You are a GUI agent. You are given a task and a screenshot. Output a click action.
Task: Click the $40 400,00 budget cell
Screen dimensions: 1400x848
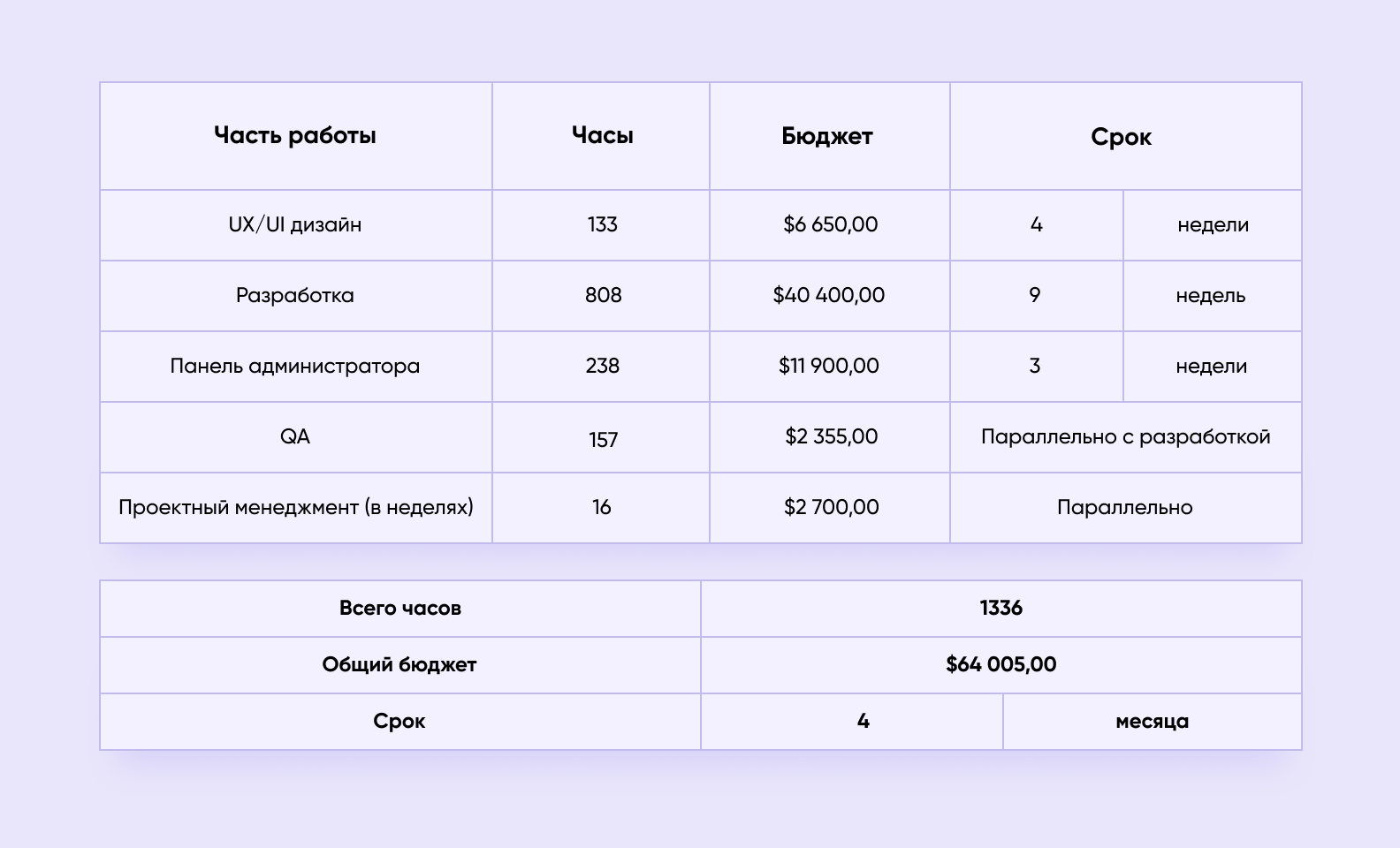tap(829, 296)
